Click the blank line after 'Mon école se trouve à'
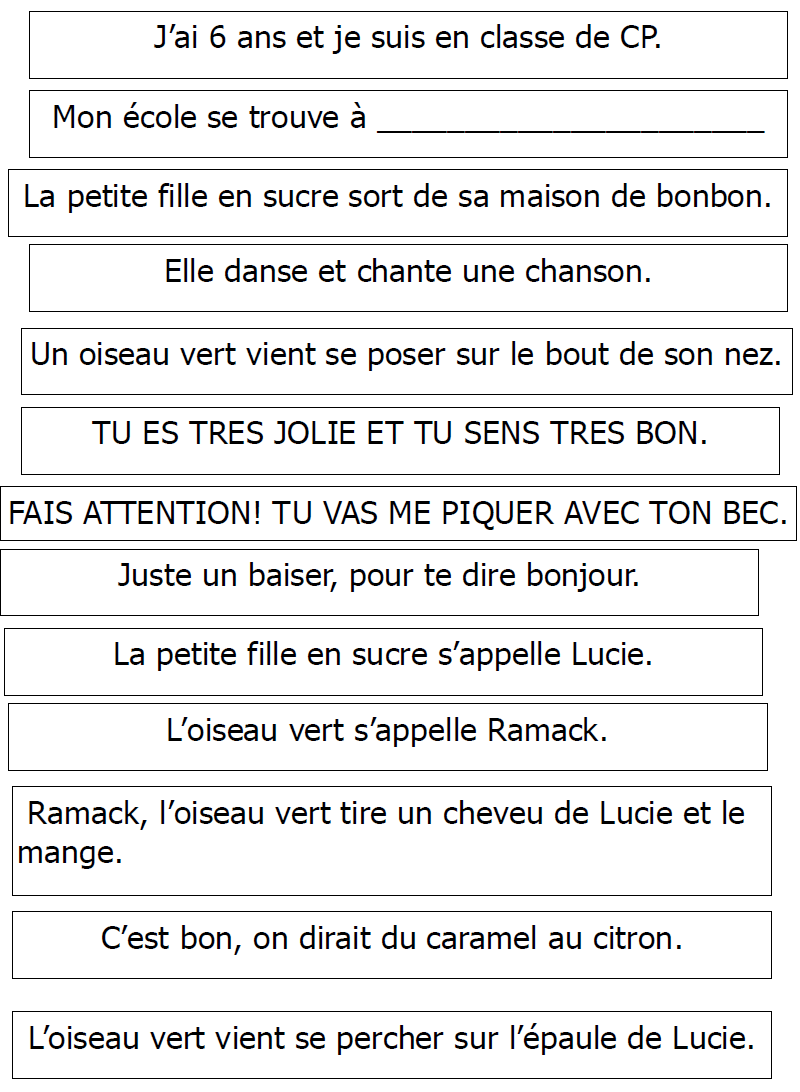800x1092 pixels. pos(570,122)
